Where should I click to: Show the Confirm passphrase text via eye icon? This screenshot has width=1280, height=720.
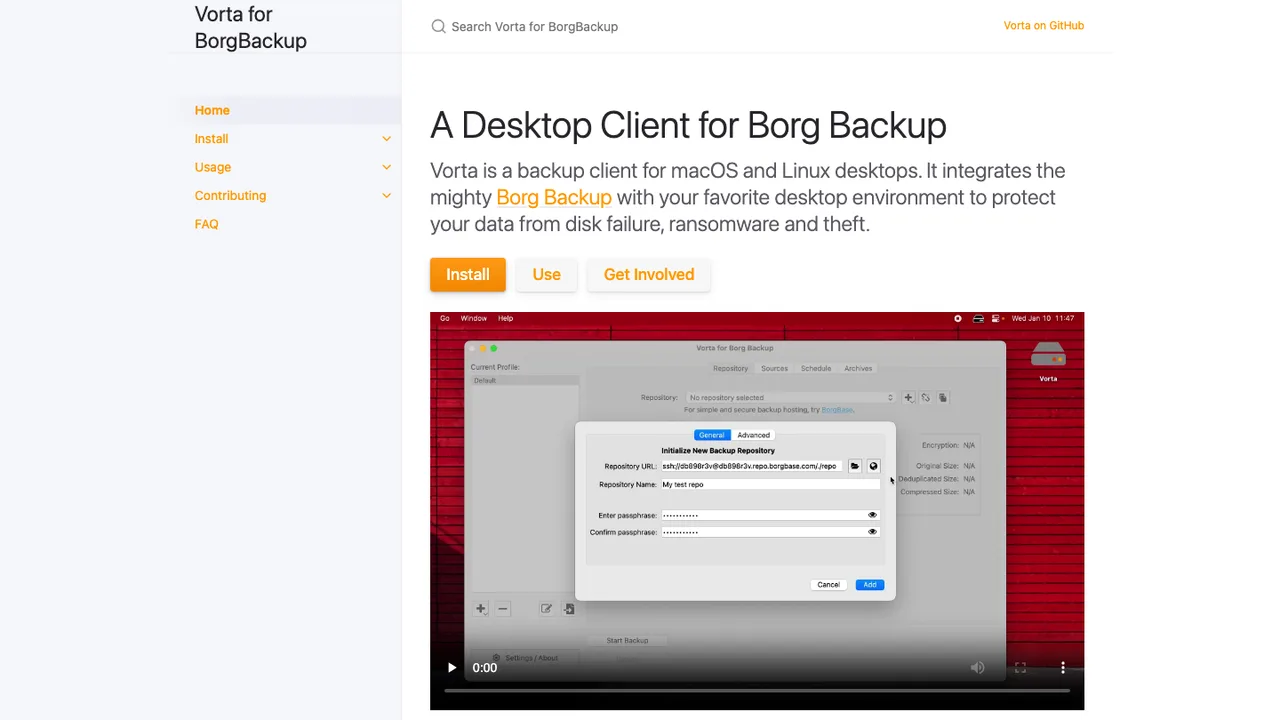872,533
